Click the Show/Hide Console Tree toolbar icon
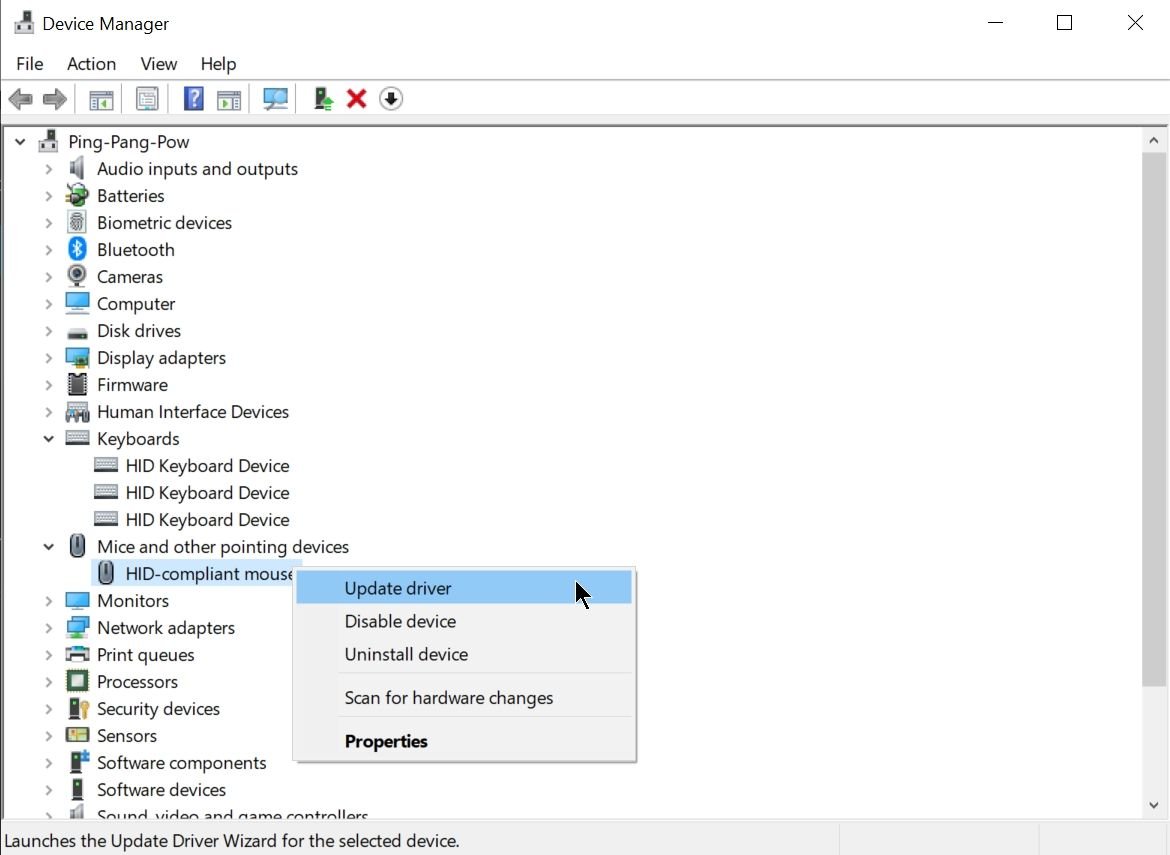The height and width of the screenshot is (855, 1170). pos(101,99)
